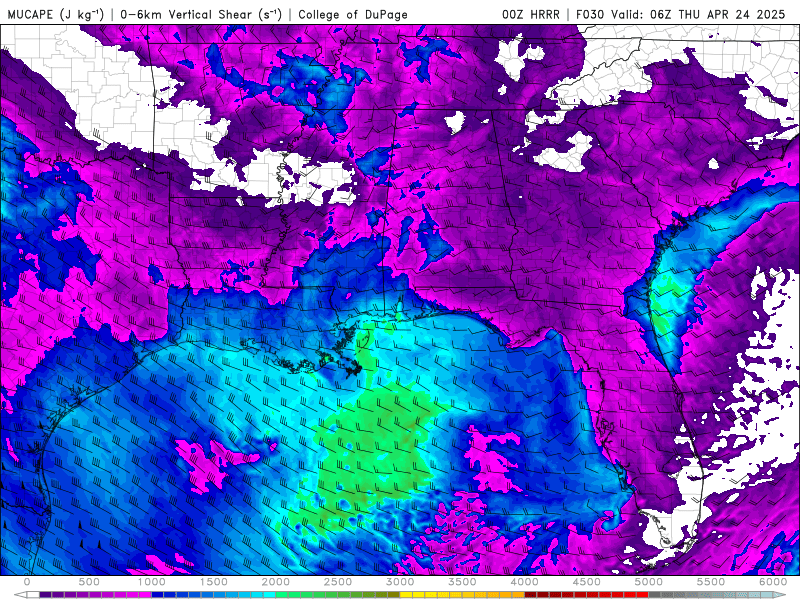
Task: Click the 2500 value on the legend
Action: click(x=338, y=582)
